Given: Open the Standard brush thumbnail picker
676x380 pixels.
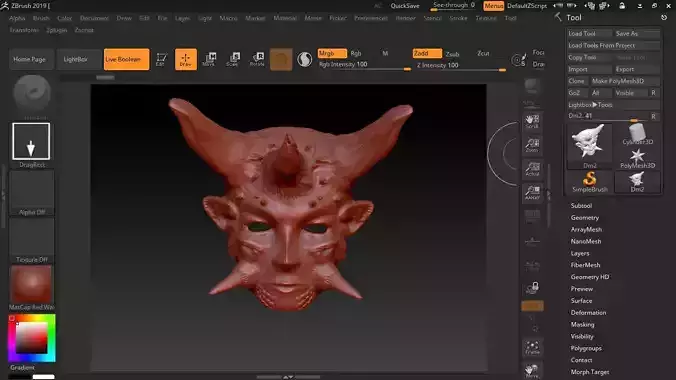Looking at the screenshot, I should (x=32, y=94).
